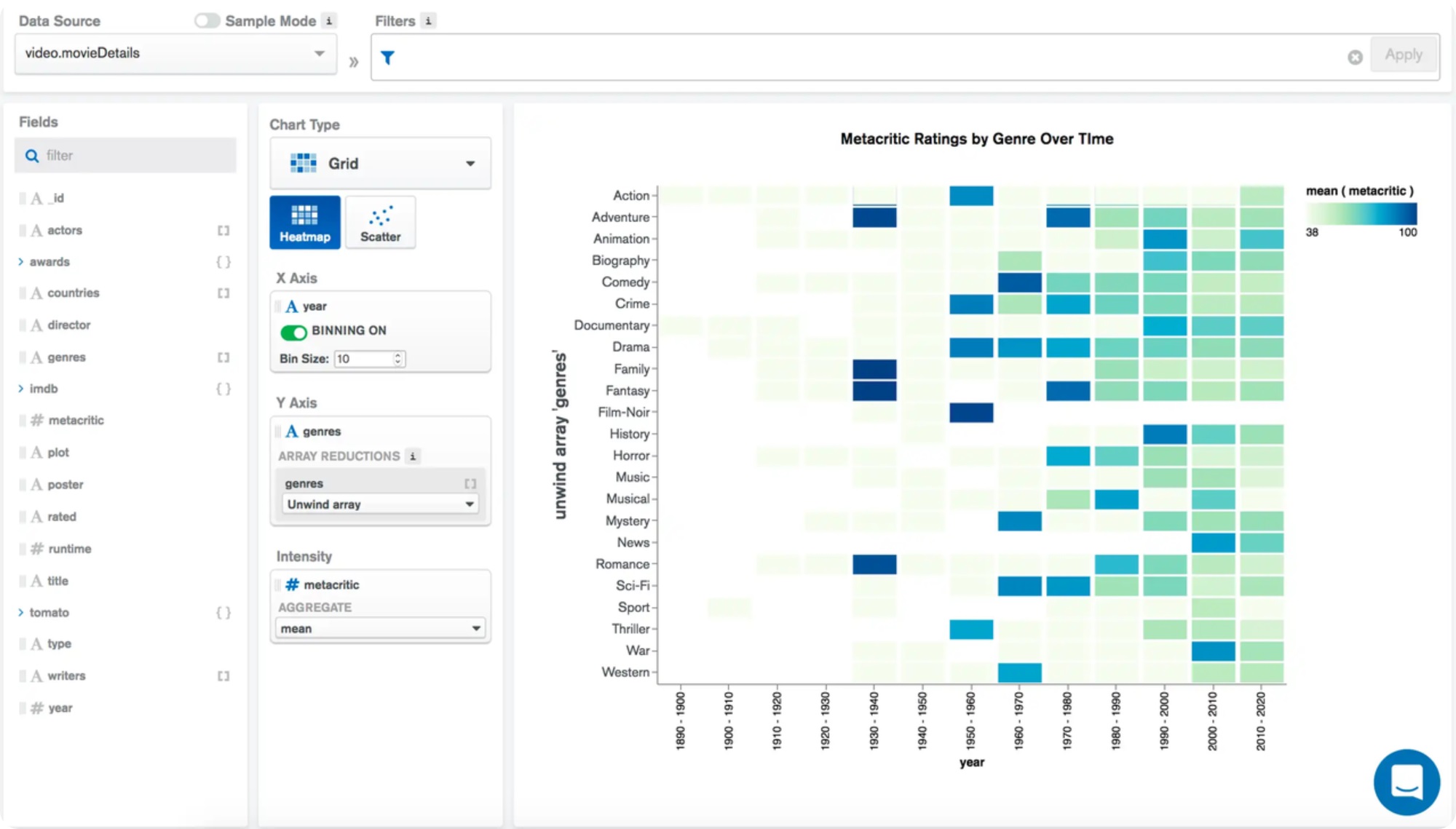
Task: Click the array unwind icon next to genres
Action: [x=470, y=483]
